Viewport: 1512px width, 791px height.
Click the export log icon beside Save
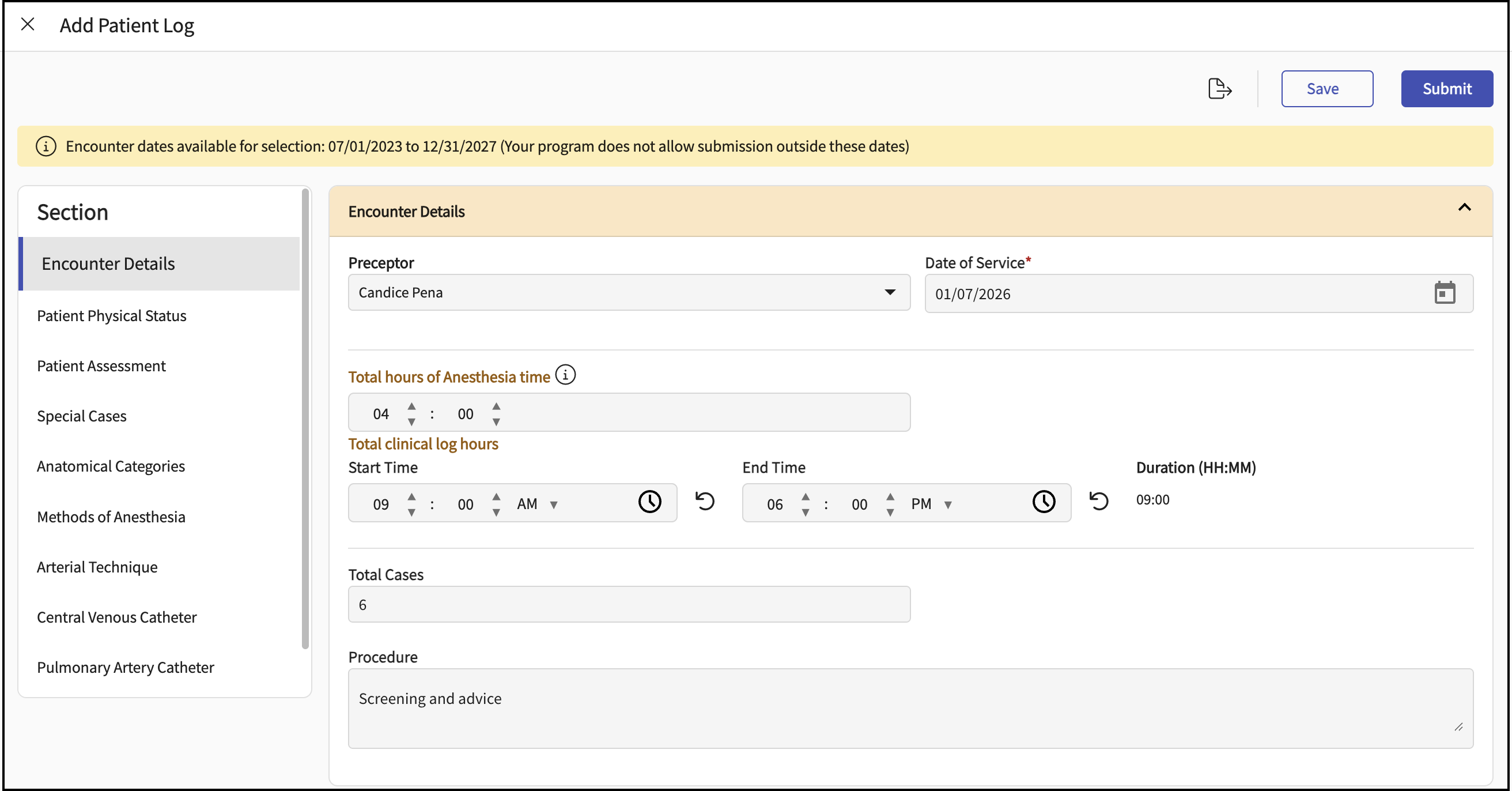(1219, 89)
